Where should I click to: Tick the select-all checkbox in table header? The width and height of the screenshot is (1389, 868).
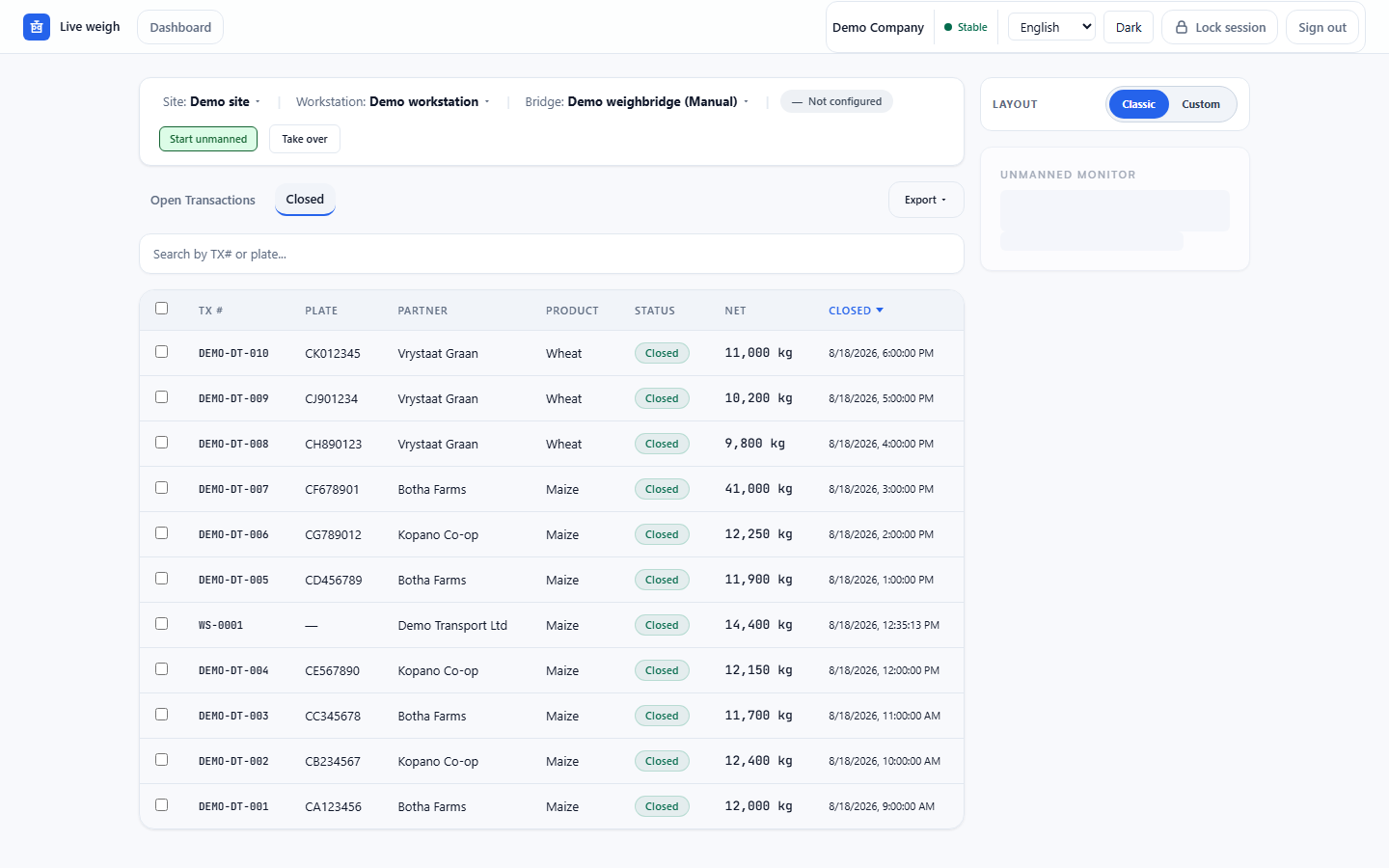(162, 309)
